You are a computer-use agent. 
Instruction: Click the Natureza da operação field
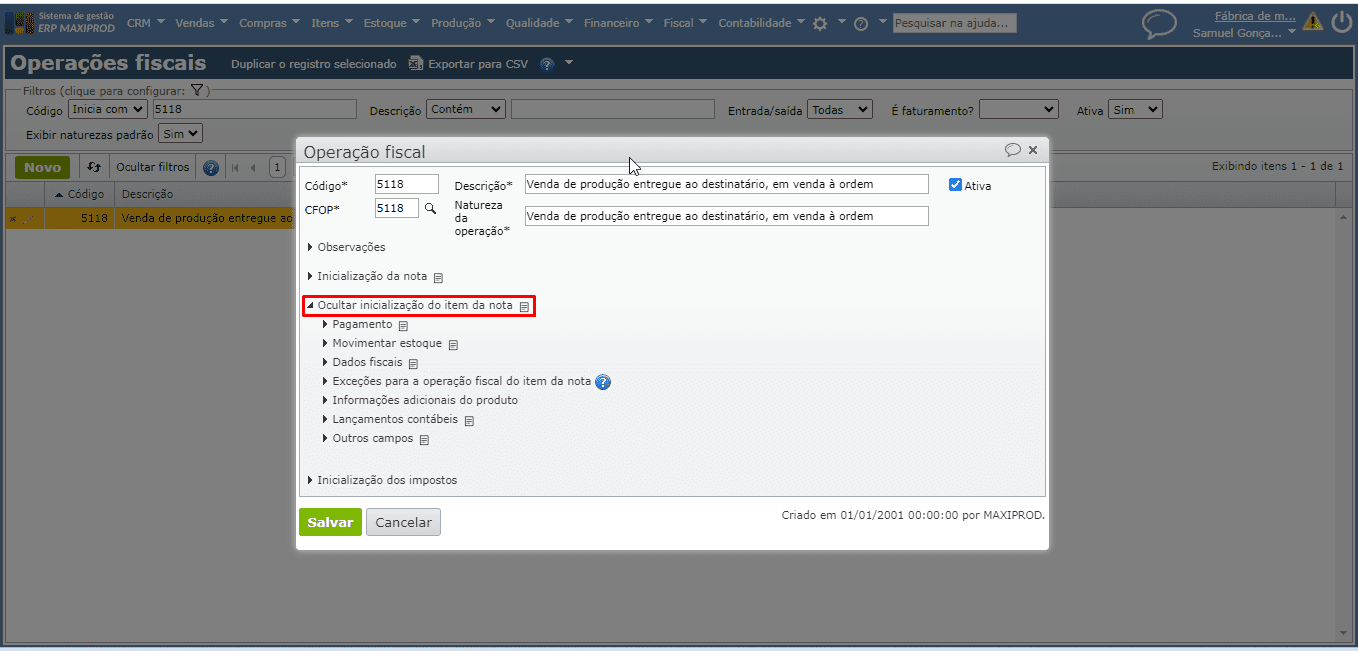tap(727, 216)
